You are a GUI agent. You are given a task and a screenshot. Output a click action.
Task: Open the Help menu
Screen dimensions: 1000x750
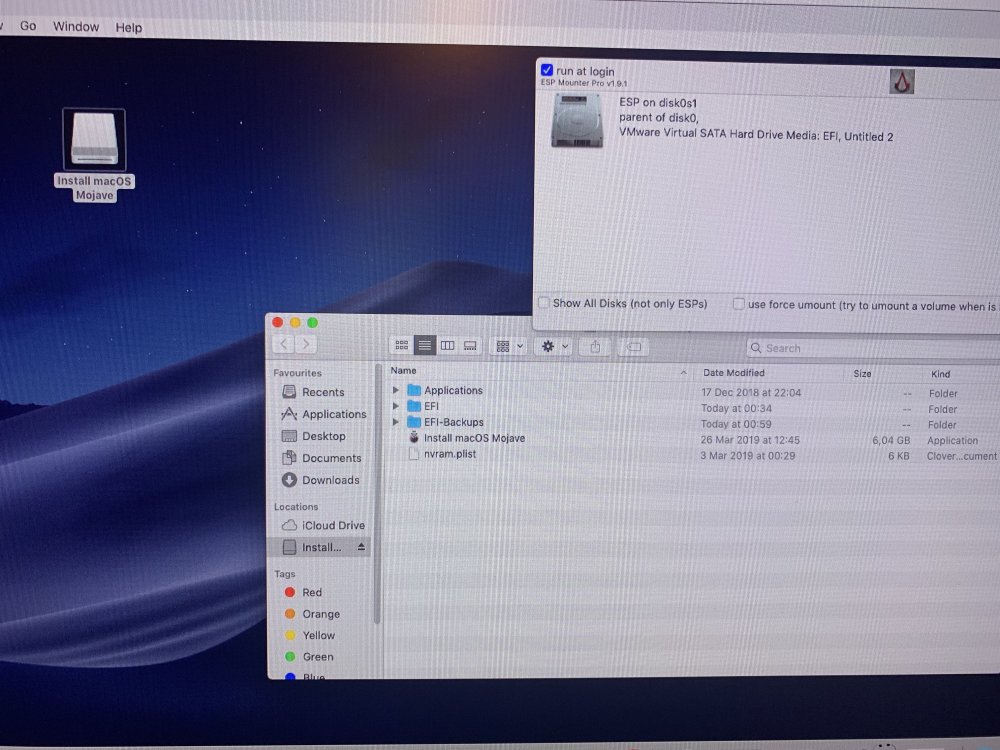point(129,27)
